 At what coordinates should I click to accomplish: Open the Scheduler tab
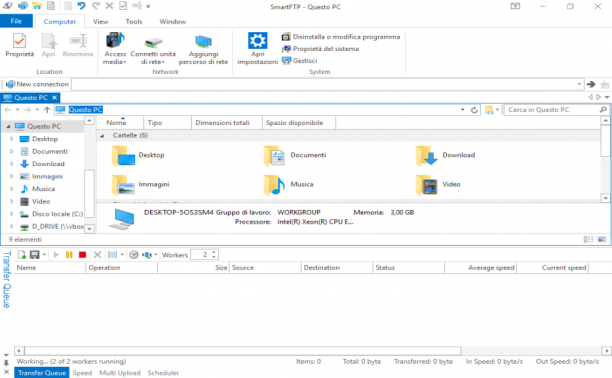(163, 373)
